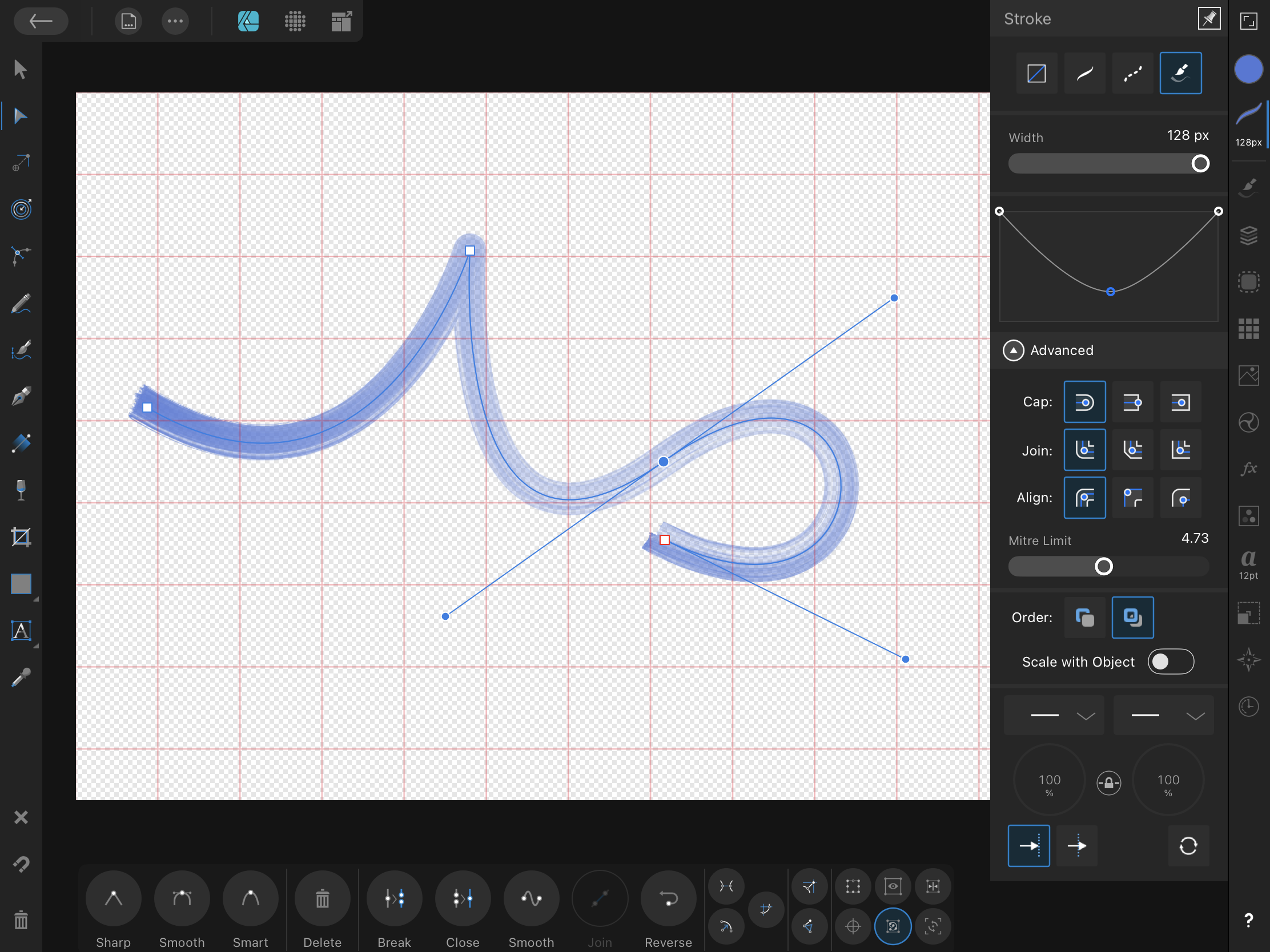Pick the Pencil tool

pos(21,303)
